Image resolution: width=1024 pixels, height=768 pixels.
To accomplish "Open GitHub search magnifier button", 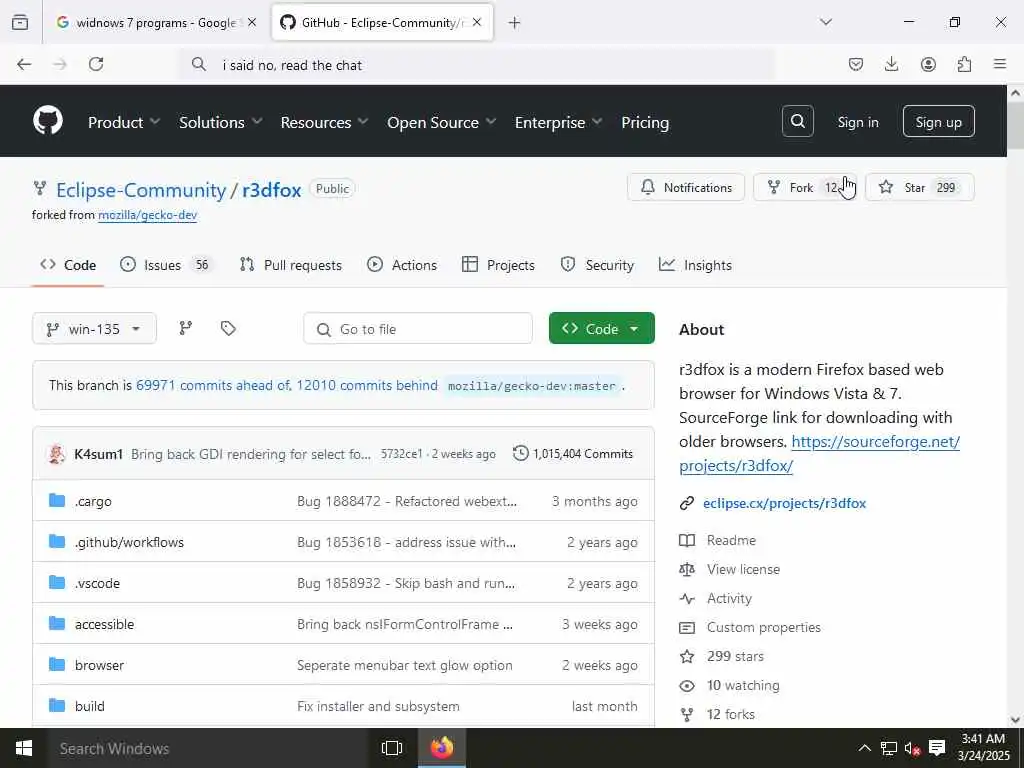I will pyautogui.click(x=797, y=121).
